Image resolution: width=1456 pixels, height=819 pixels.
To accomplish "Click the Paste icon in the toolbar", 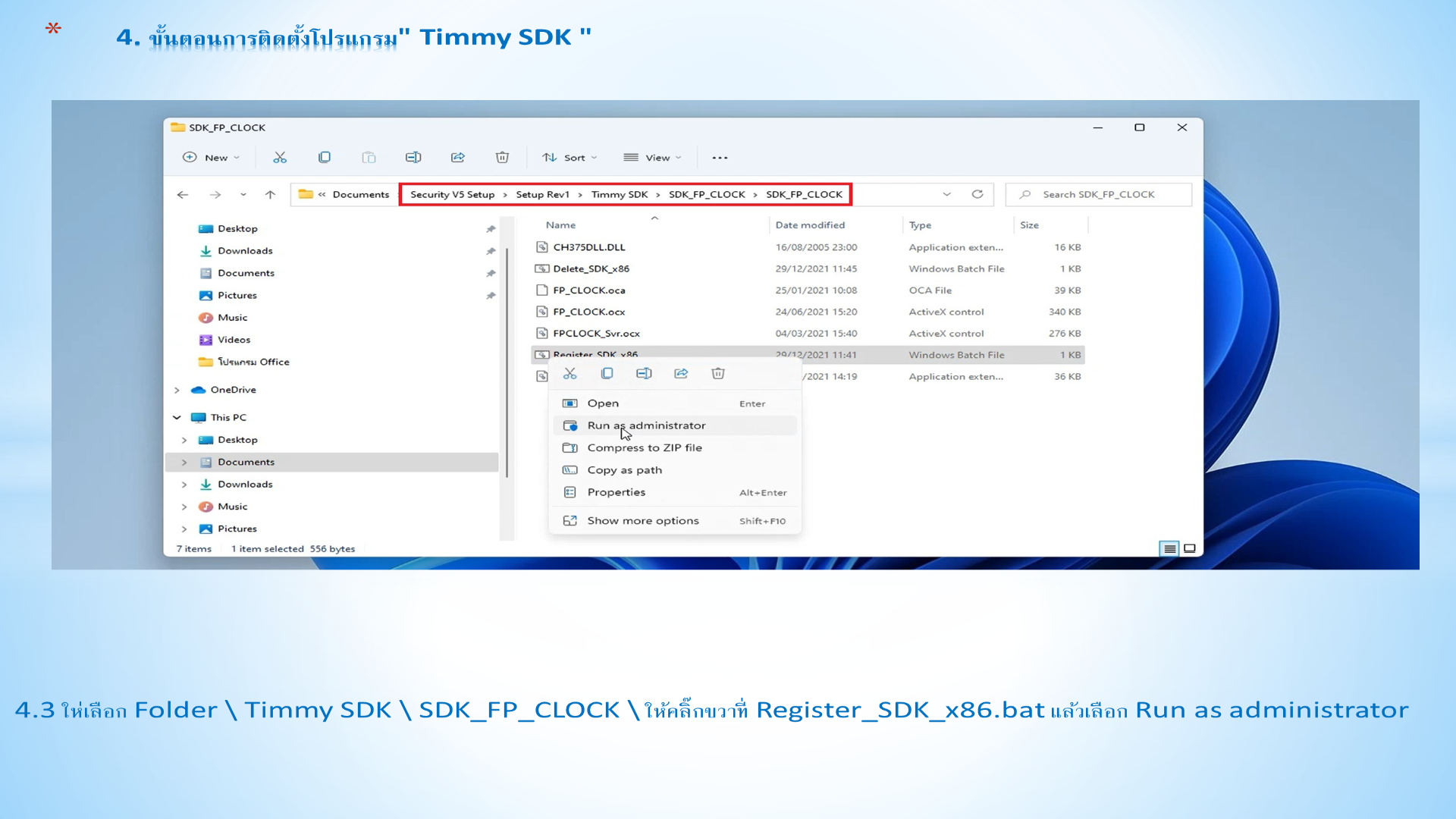I will point(369,158).
